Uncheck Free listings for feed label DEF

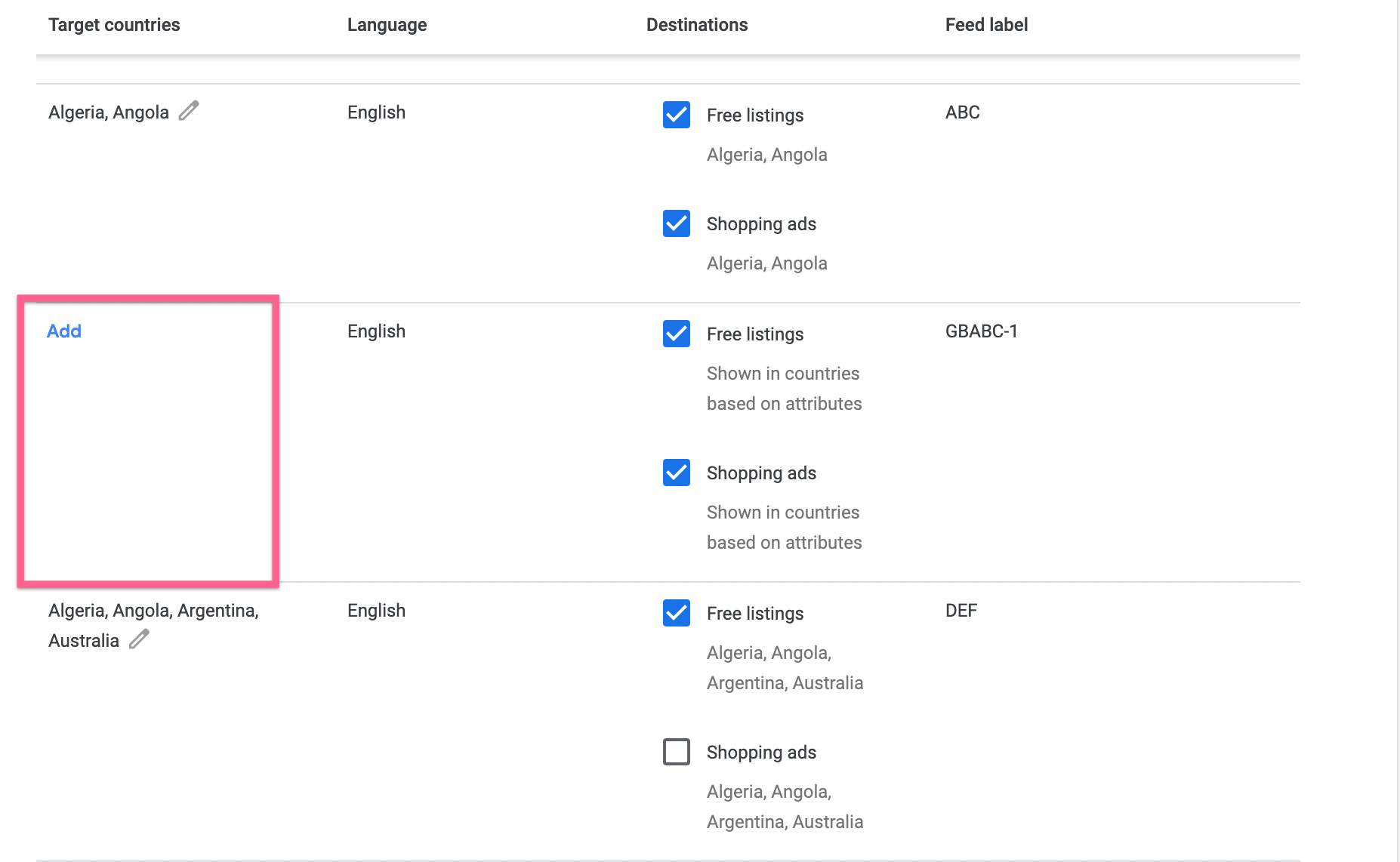[x=677, y=613]
